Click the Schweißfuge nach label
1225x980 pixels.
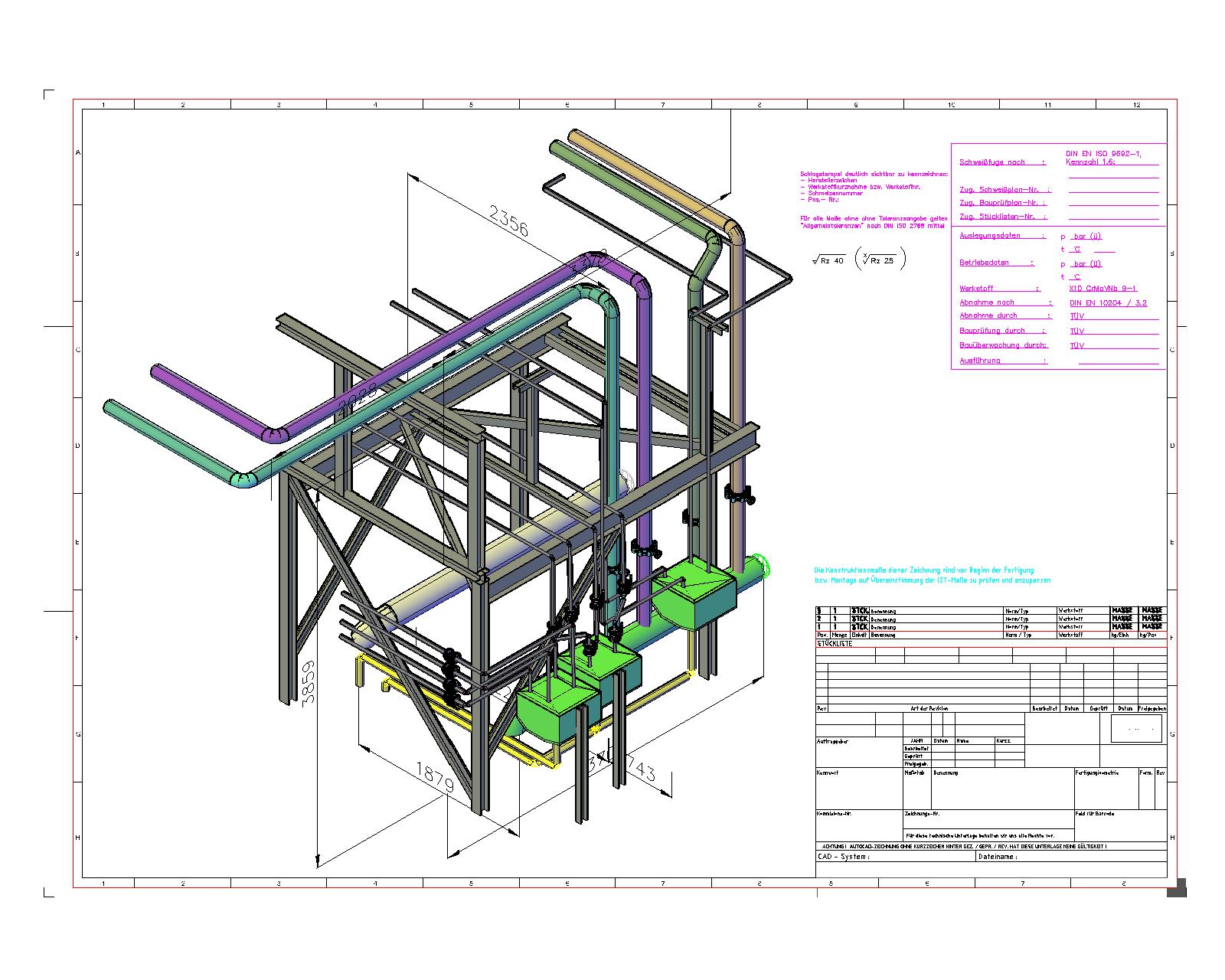tap(992, 162)
